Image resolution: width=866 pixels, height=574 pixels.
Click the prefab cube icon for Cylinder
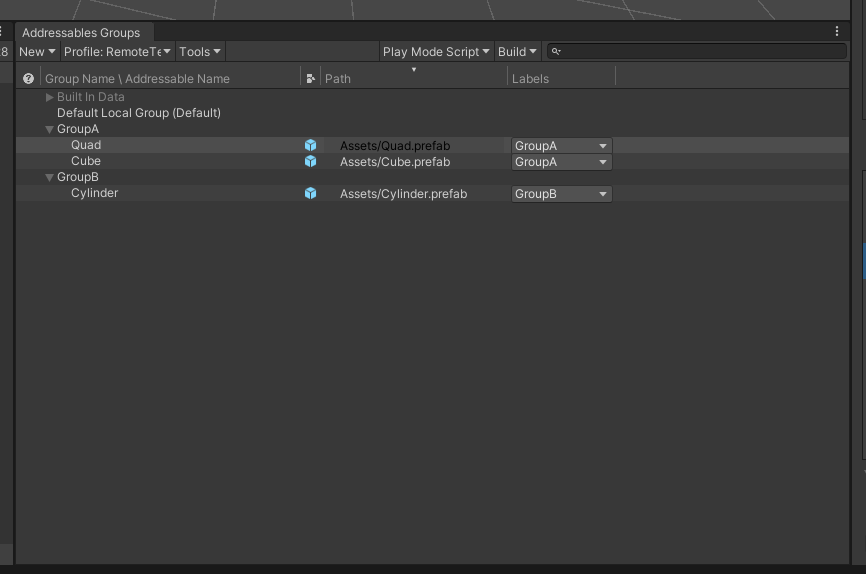[310, 193]
